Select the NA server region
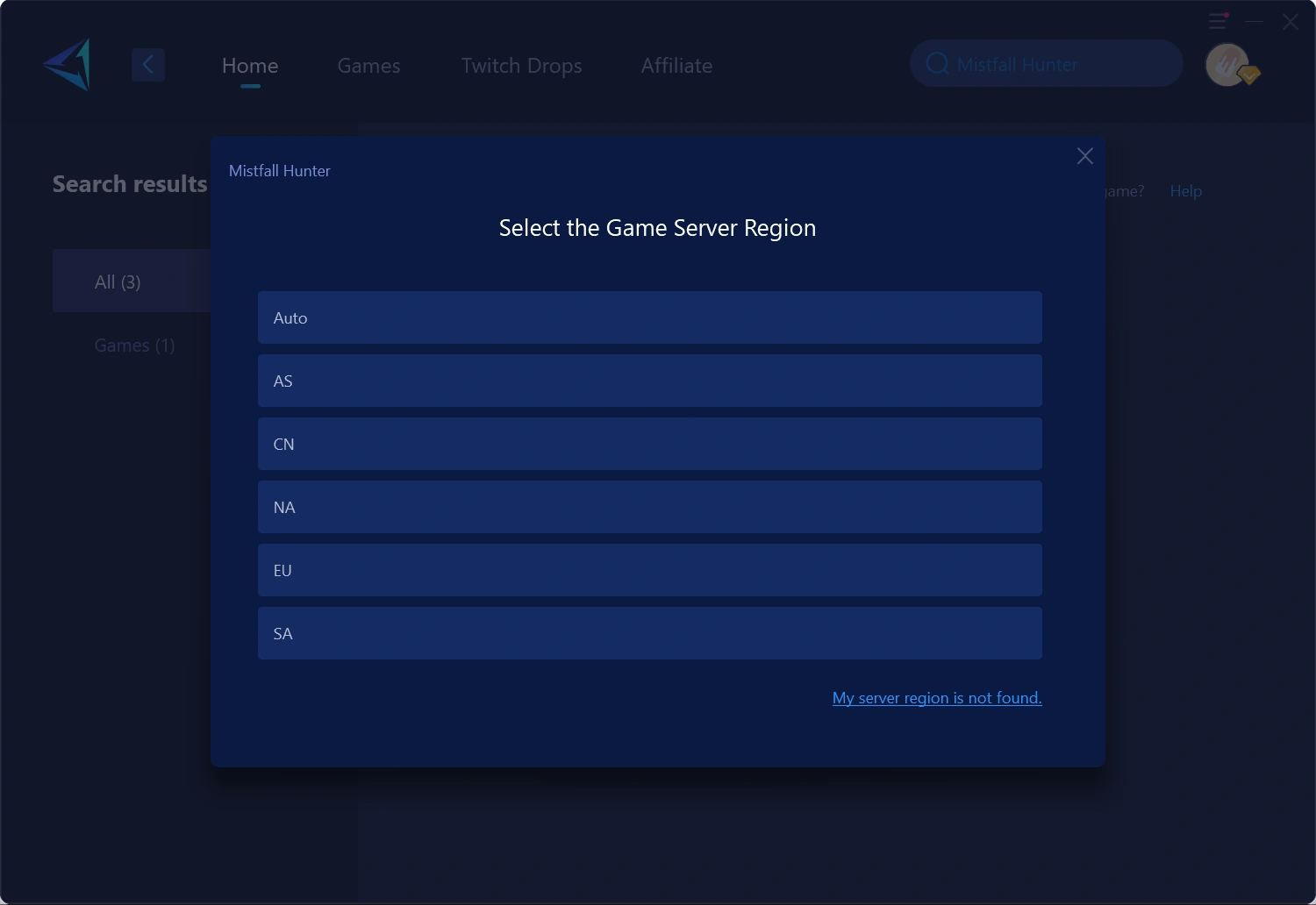The width and height of the screenshot is (1316, 905). tap(650, 507)
